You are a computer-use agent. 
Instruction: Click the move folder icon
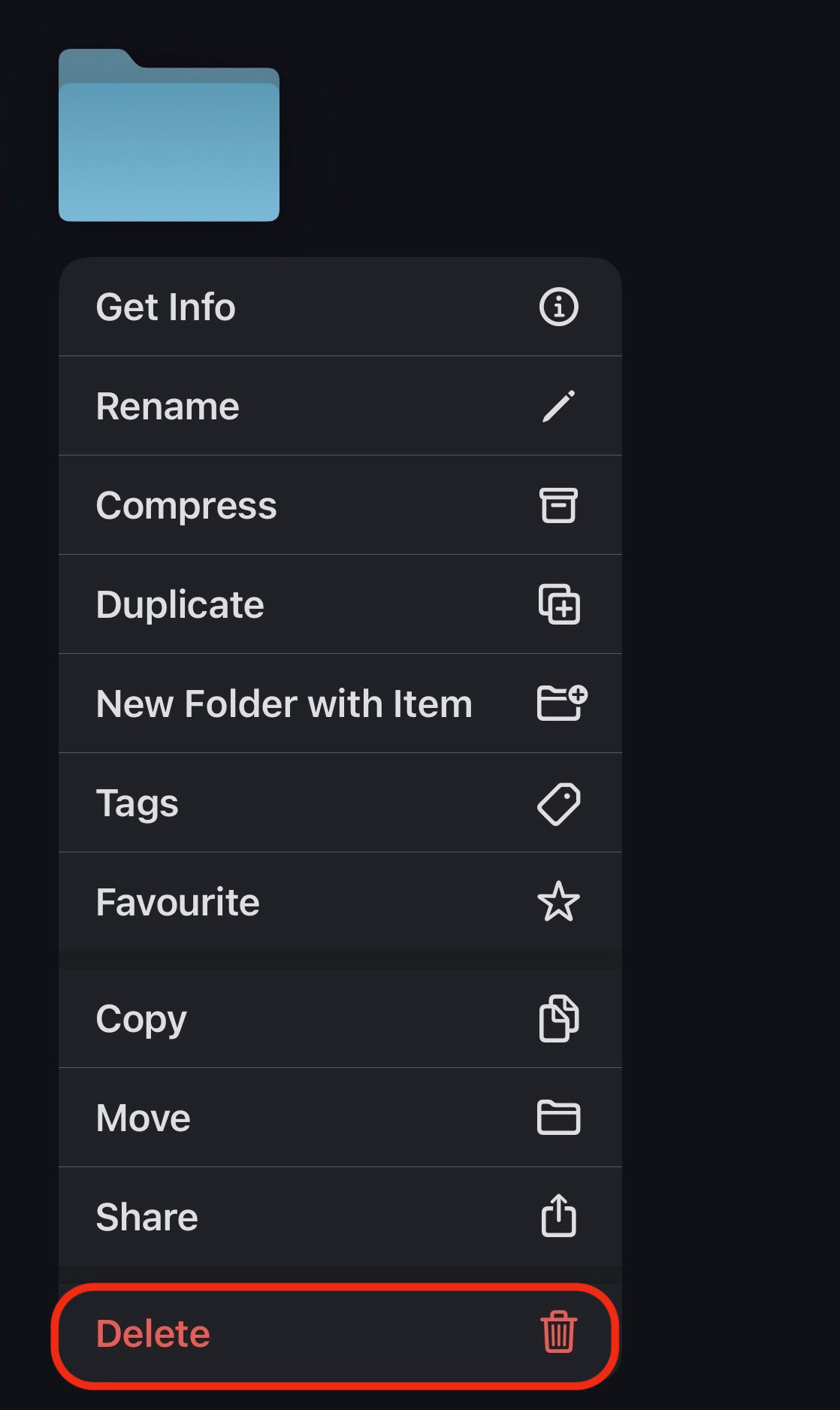(558, 1118)
